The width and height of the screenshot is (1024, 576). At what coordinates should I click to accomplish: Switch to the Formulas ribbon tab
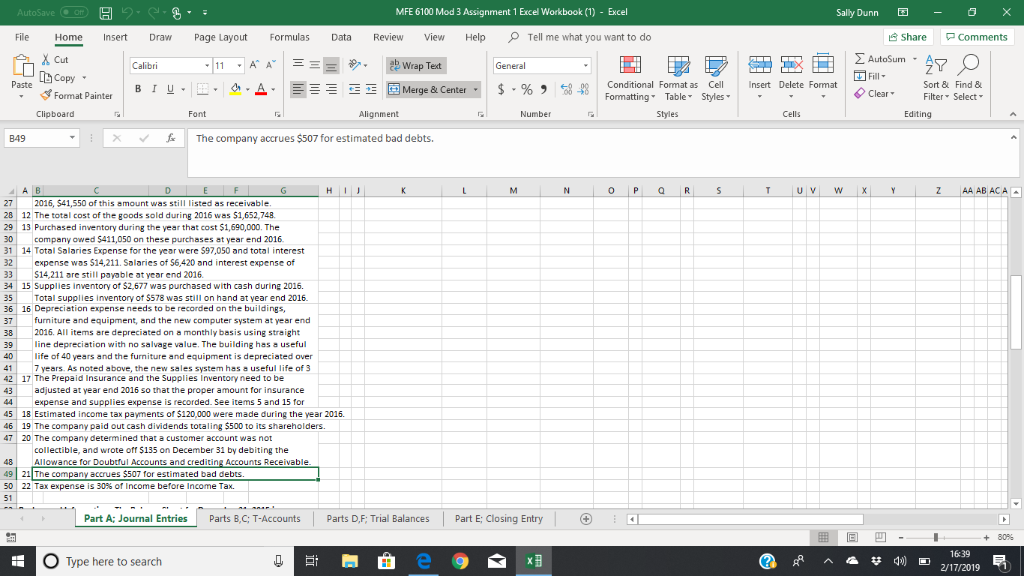pos(289,38)
